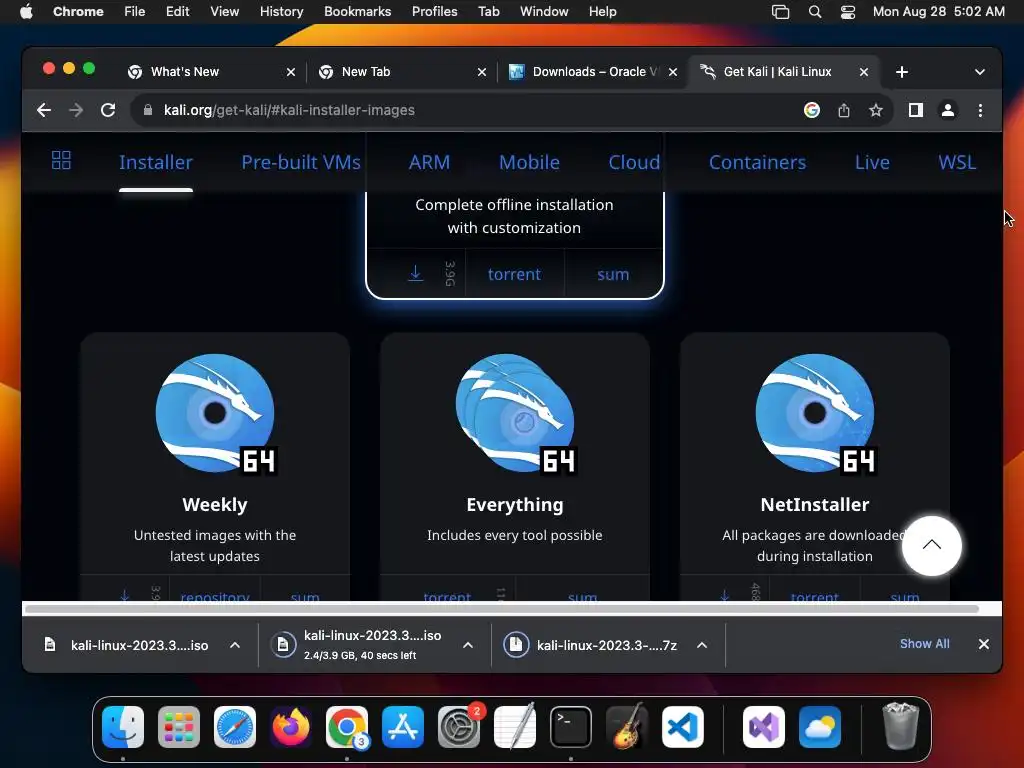Bookmark this page with the star

click(876, 110)
